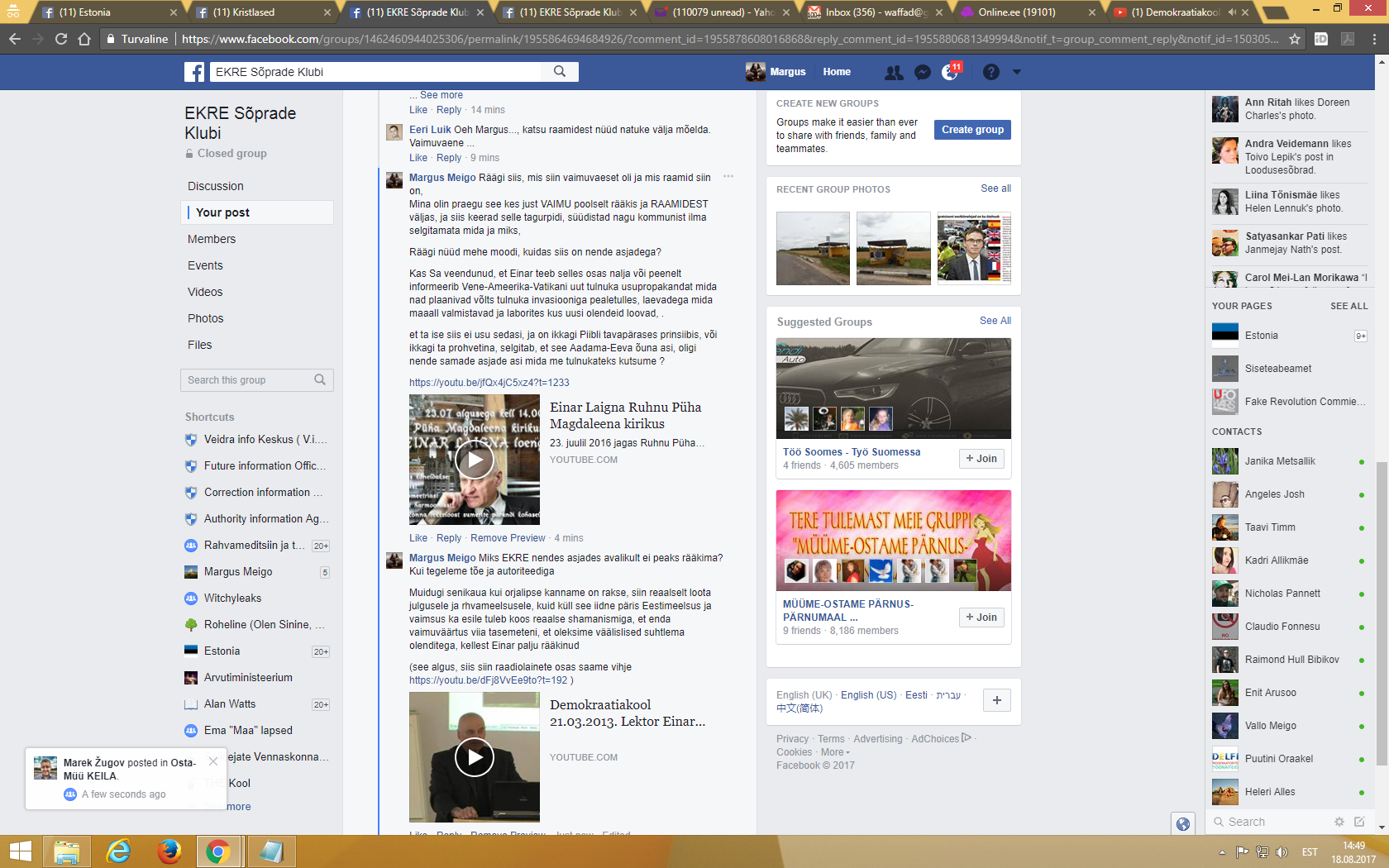Open Photos section of group
This screenshot has width=1389, height=868.
tap(205, 318)
